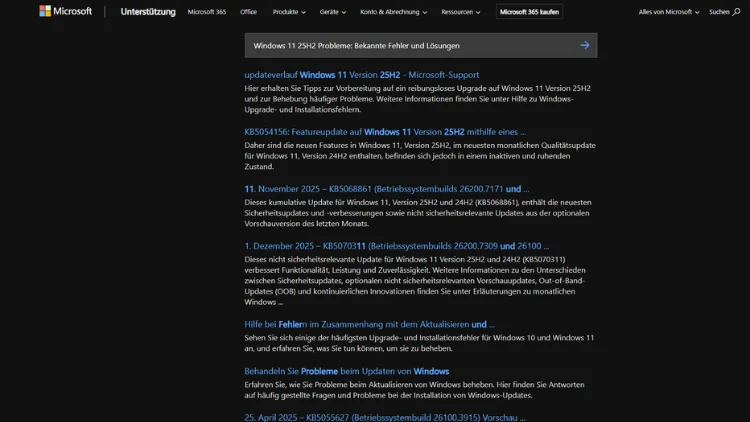750x422 pixels.
Task: Submit search with the arrow icon
Action: [585, 45]
